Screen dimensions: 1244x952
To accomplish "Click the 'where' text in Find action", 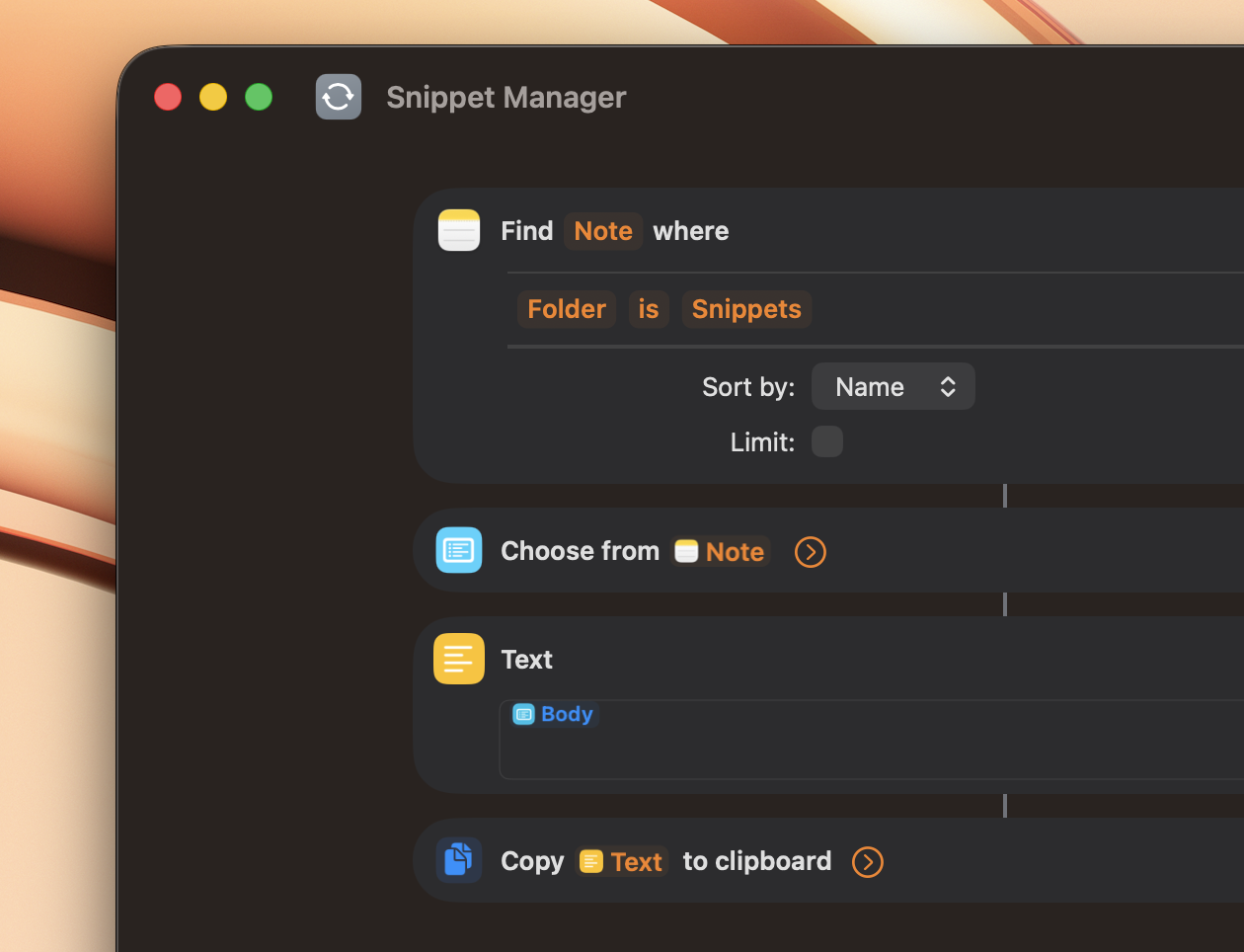I will (691, 231).
